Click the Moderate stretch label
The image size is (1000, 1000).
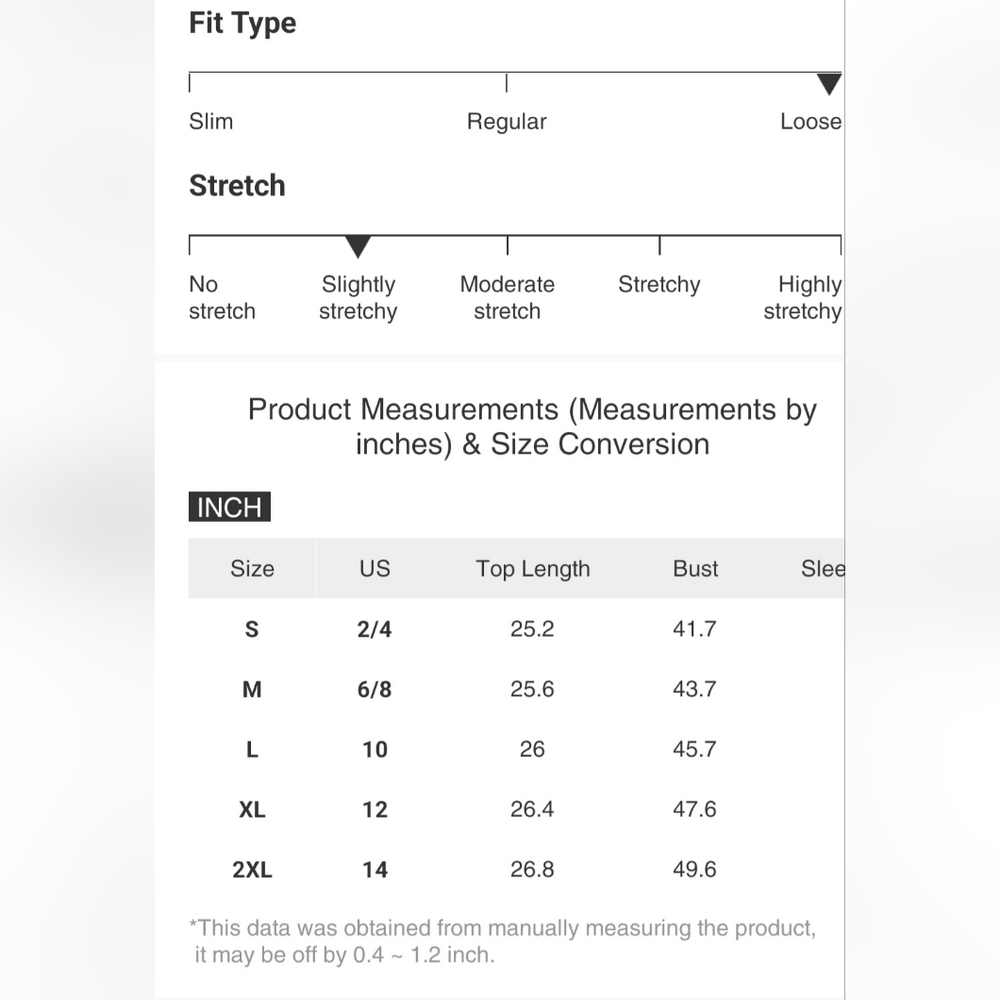coord(507,298)
